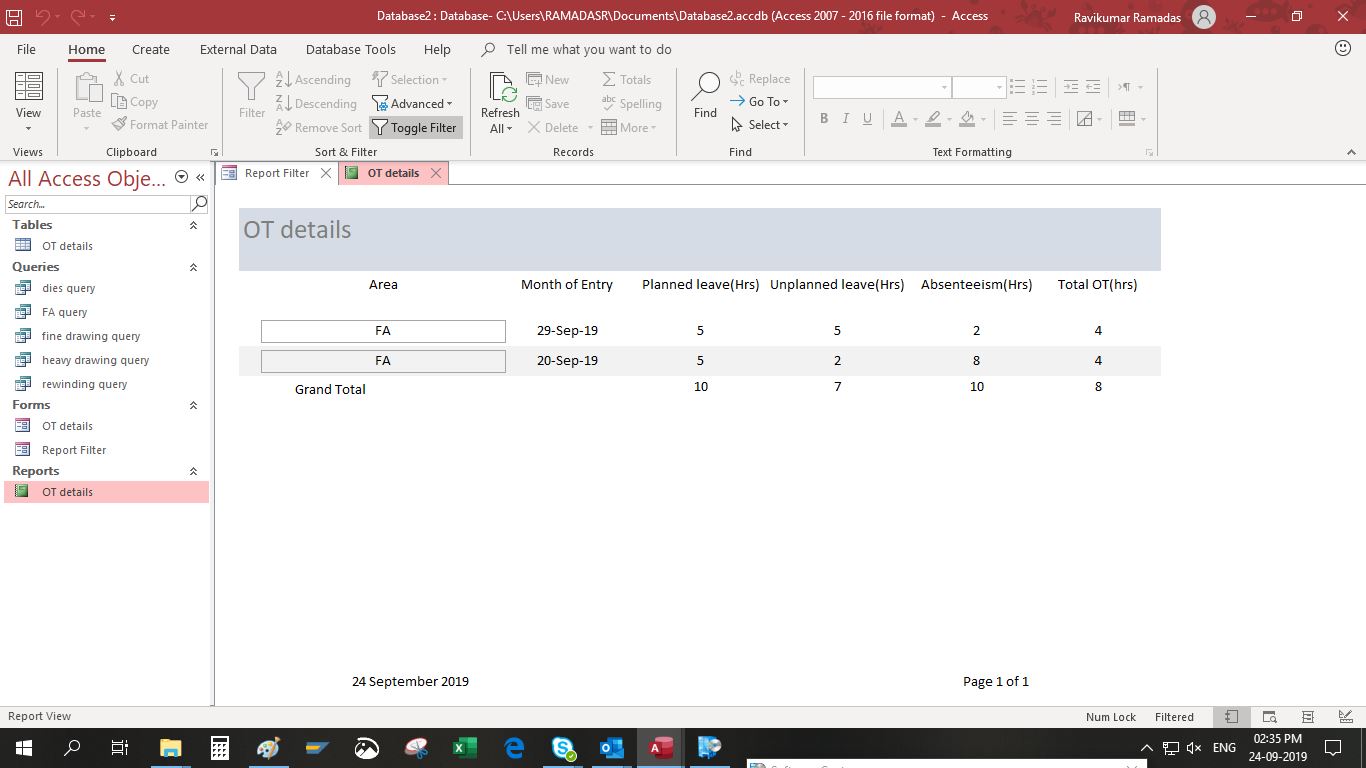The height and width of the screenshot is (768, 1366).
Task: Open the heavy drawing query
Action: [x=95, y=360]
